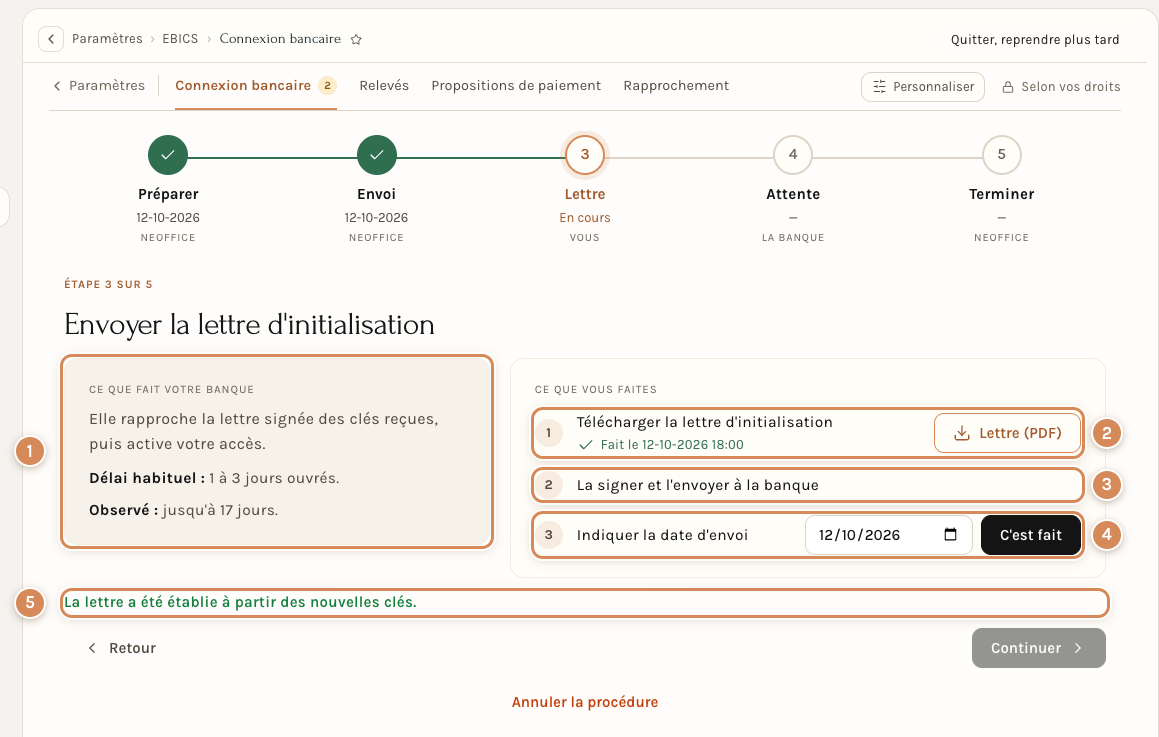Click Selon vos droits text
1159x737 pixels.
click(1070, 86)
